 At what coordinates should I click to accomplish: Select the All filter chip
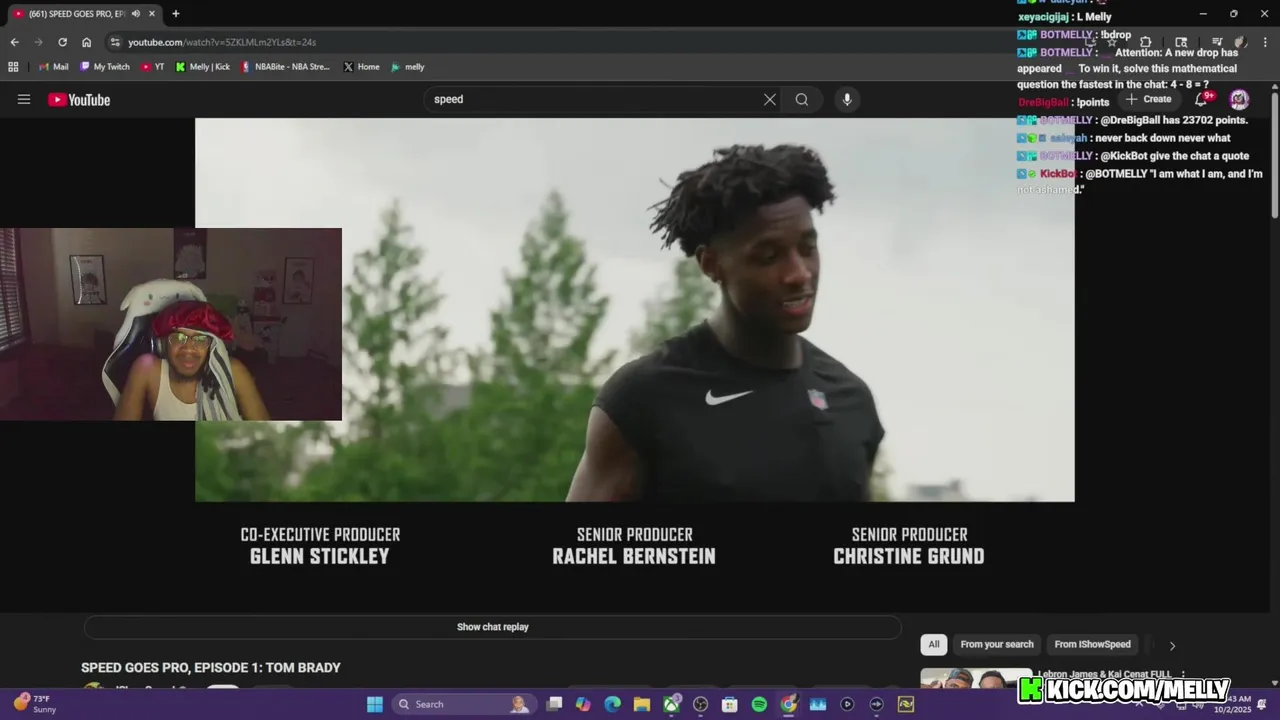coord(934,645)
